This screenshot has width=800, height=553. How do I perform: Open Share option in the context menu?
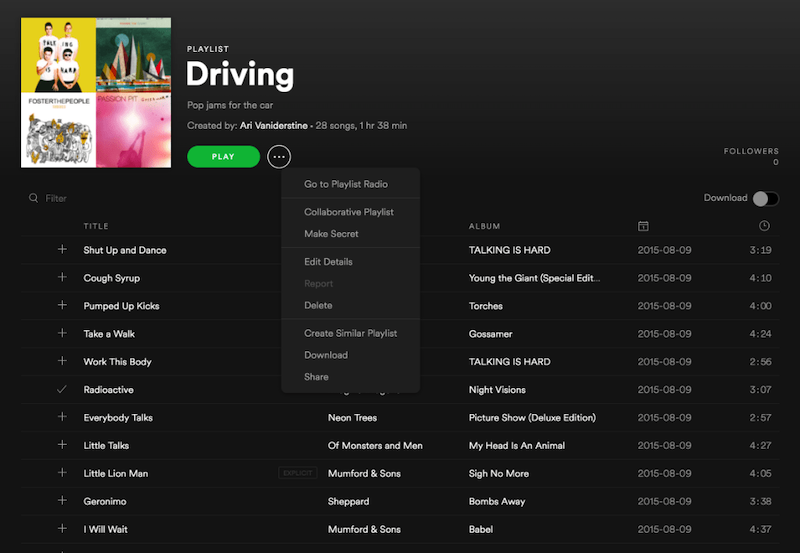point(316,377)
